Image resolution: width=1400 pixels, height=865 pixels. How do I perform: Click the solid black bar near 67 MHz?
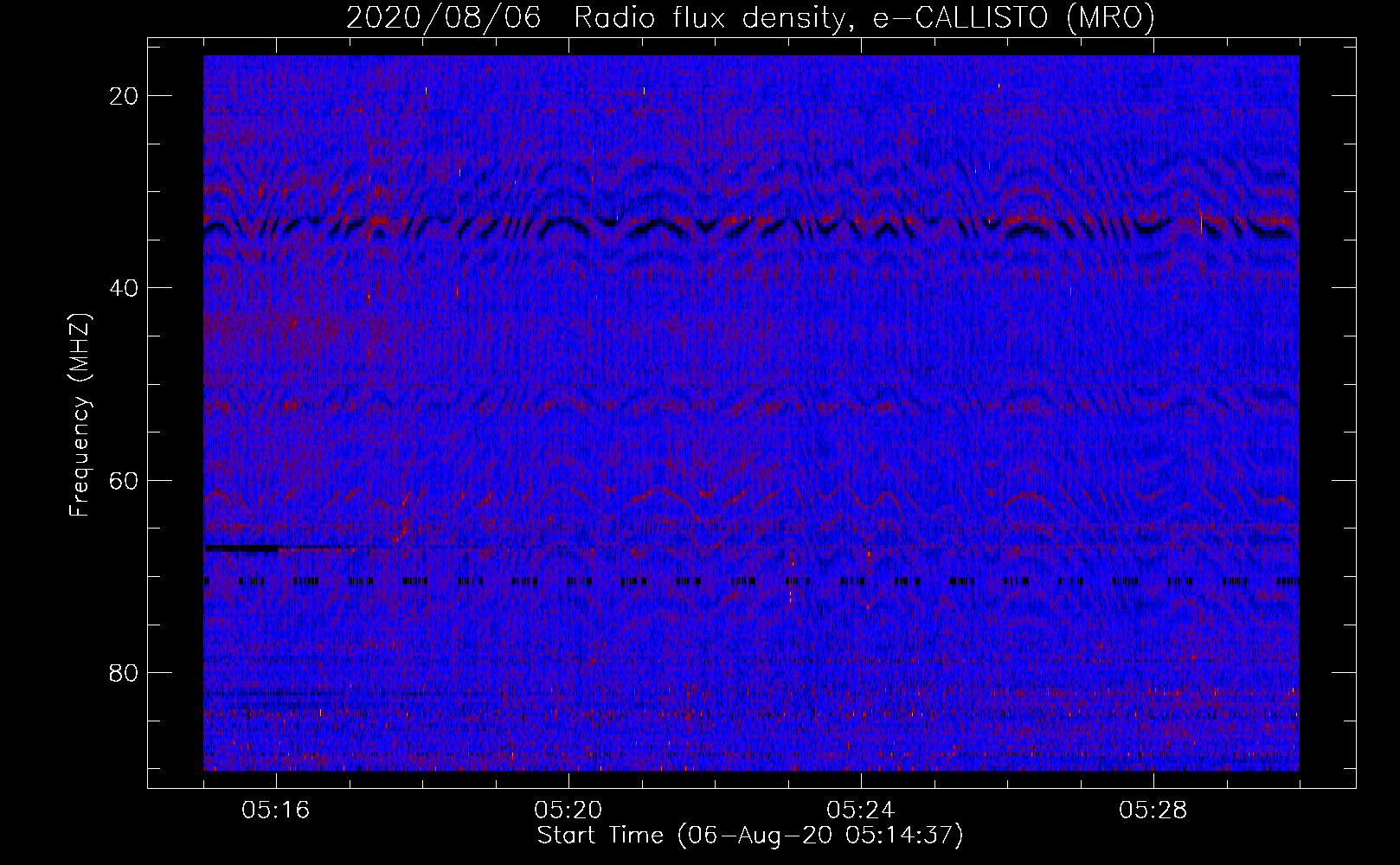(x=241, y=548)
